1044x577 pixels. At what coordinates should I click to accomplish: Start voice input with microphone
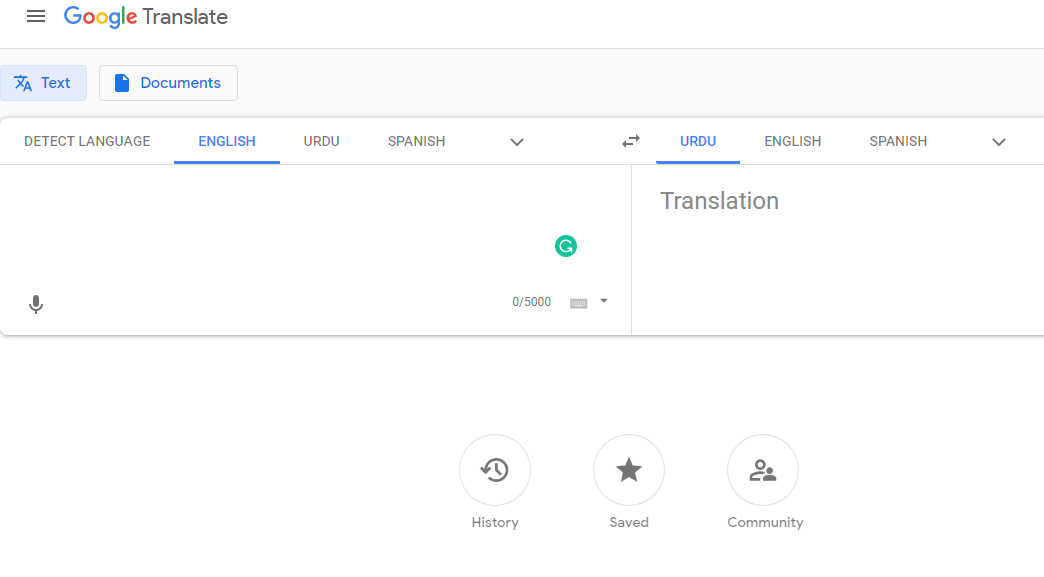pos(36,304)
